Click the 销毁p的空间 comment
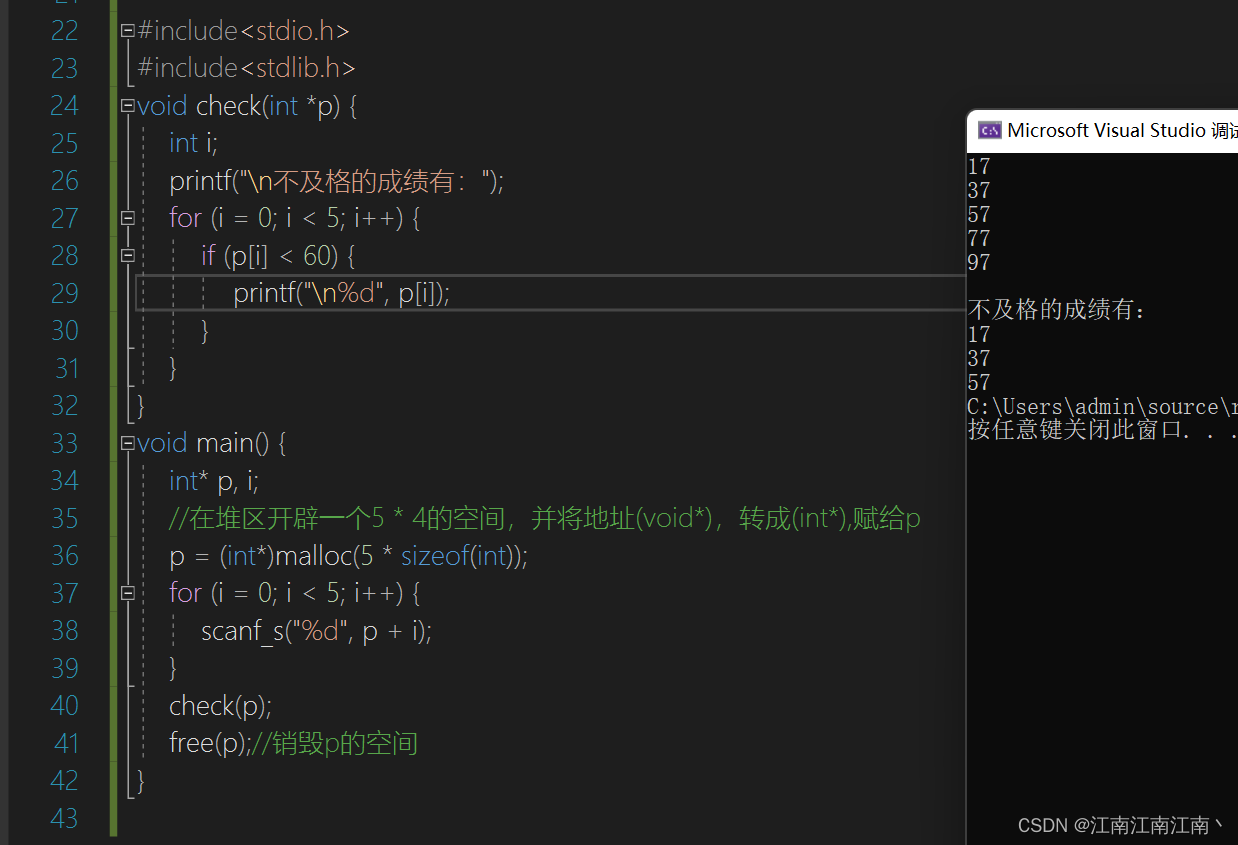1238x845 pixels. [x=333, y=743]
